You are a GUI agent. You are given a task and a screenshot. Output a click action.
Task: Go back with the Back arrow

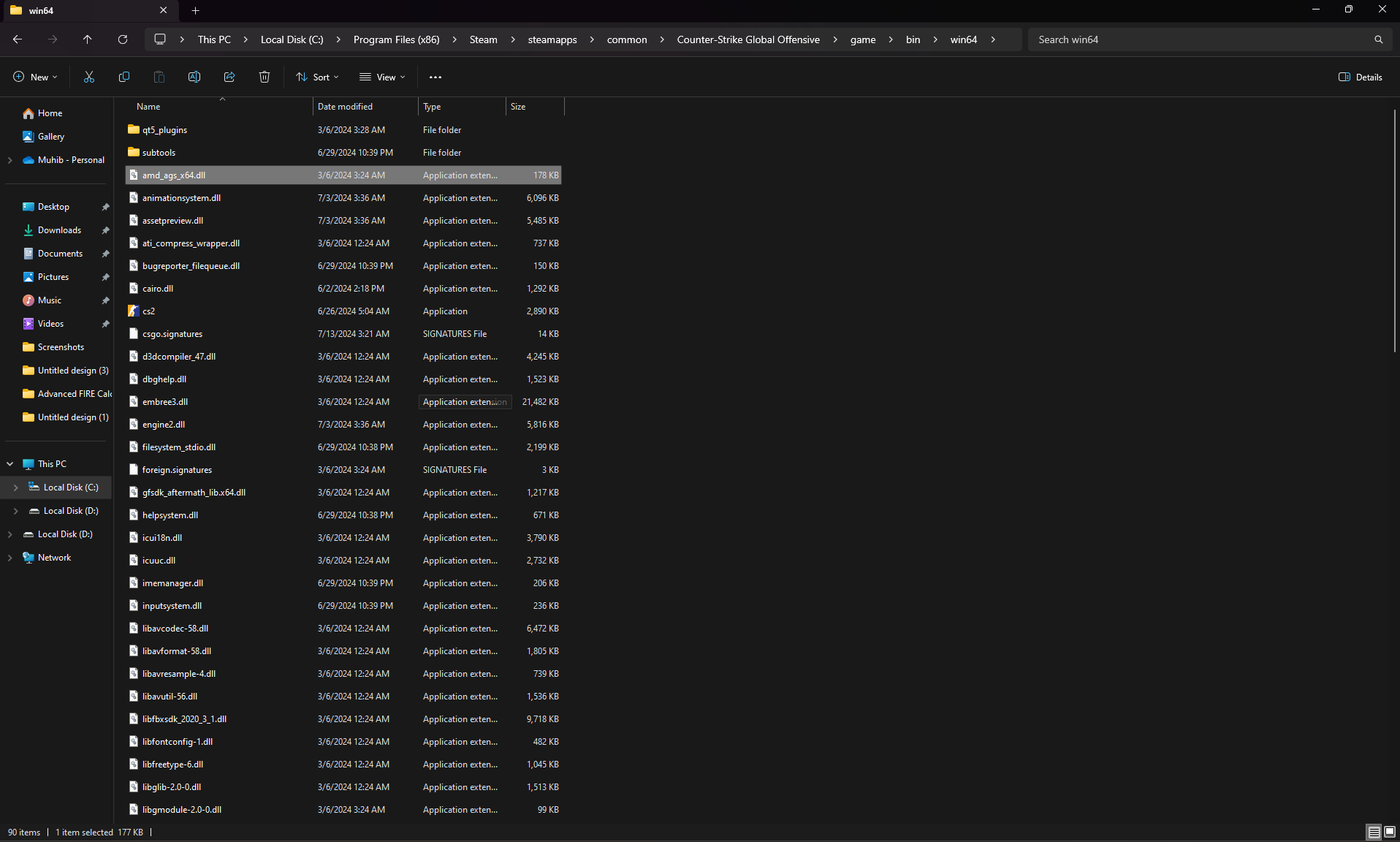pyautogui.click(x=18, y=39)
